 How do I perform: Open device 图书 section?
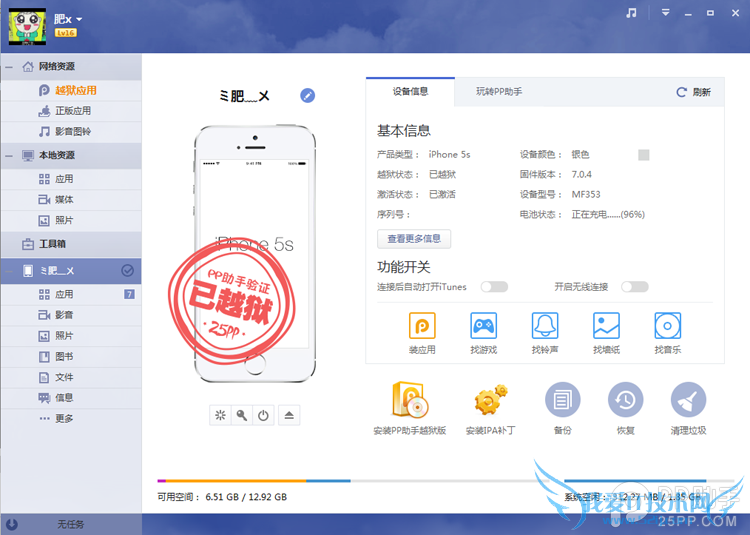(71, 356)
